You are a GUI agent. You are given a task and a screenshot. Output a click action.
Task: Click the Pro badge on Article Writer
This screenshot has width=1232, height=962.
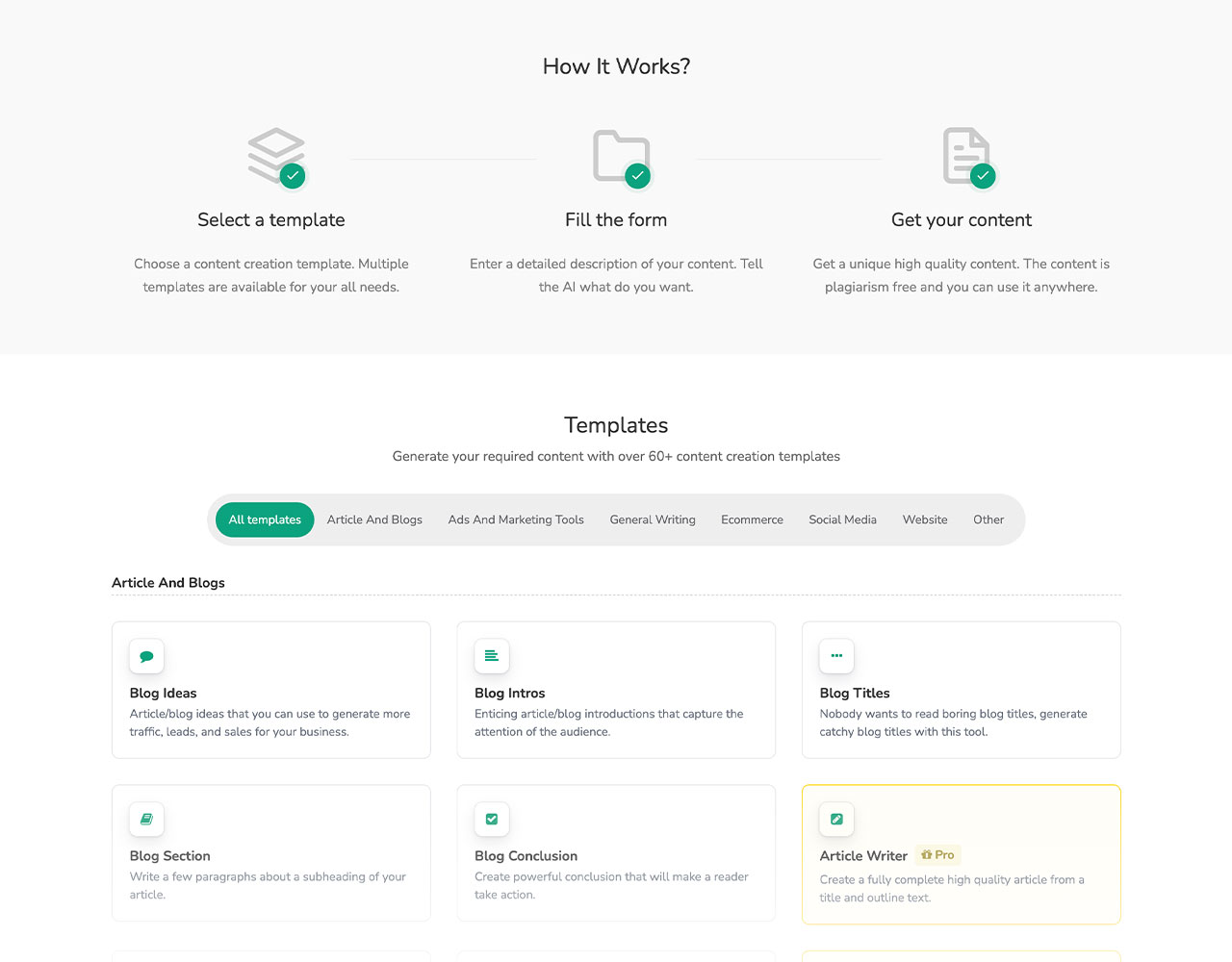[937, 855]
